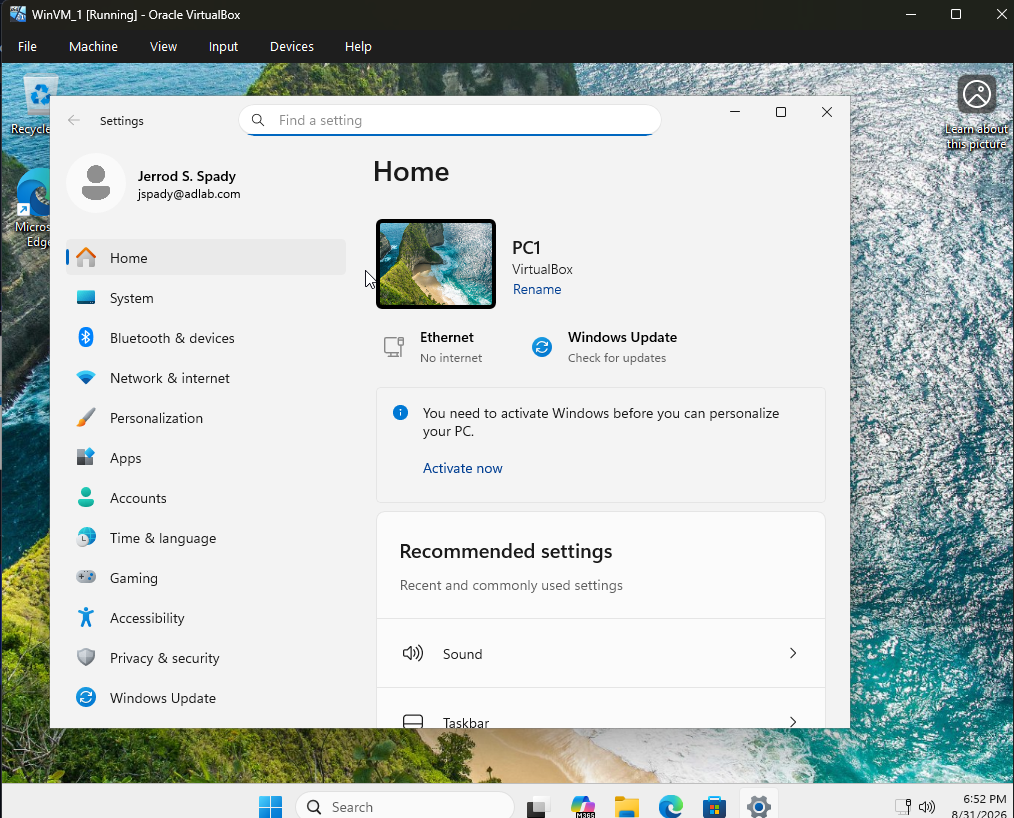Screen dimensions: 1014x818
Task: Open Windows Update from the sidebar
Action: (206, 698)
